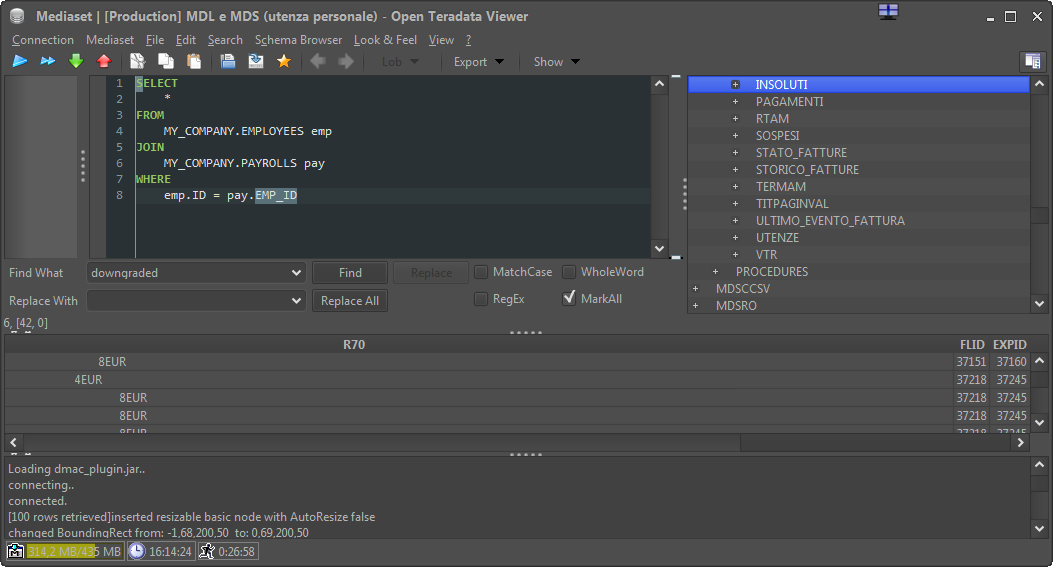Open the Connection menu
This screenshot has width=1053, height=567.
(43, 40)
